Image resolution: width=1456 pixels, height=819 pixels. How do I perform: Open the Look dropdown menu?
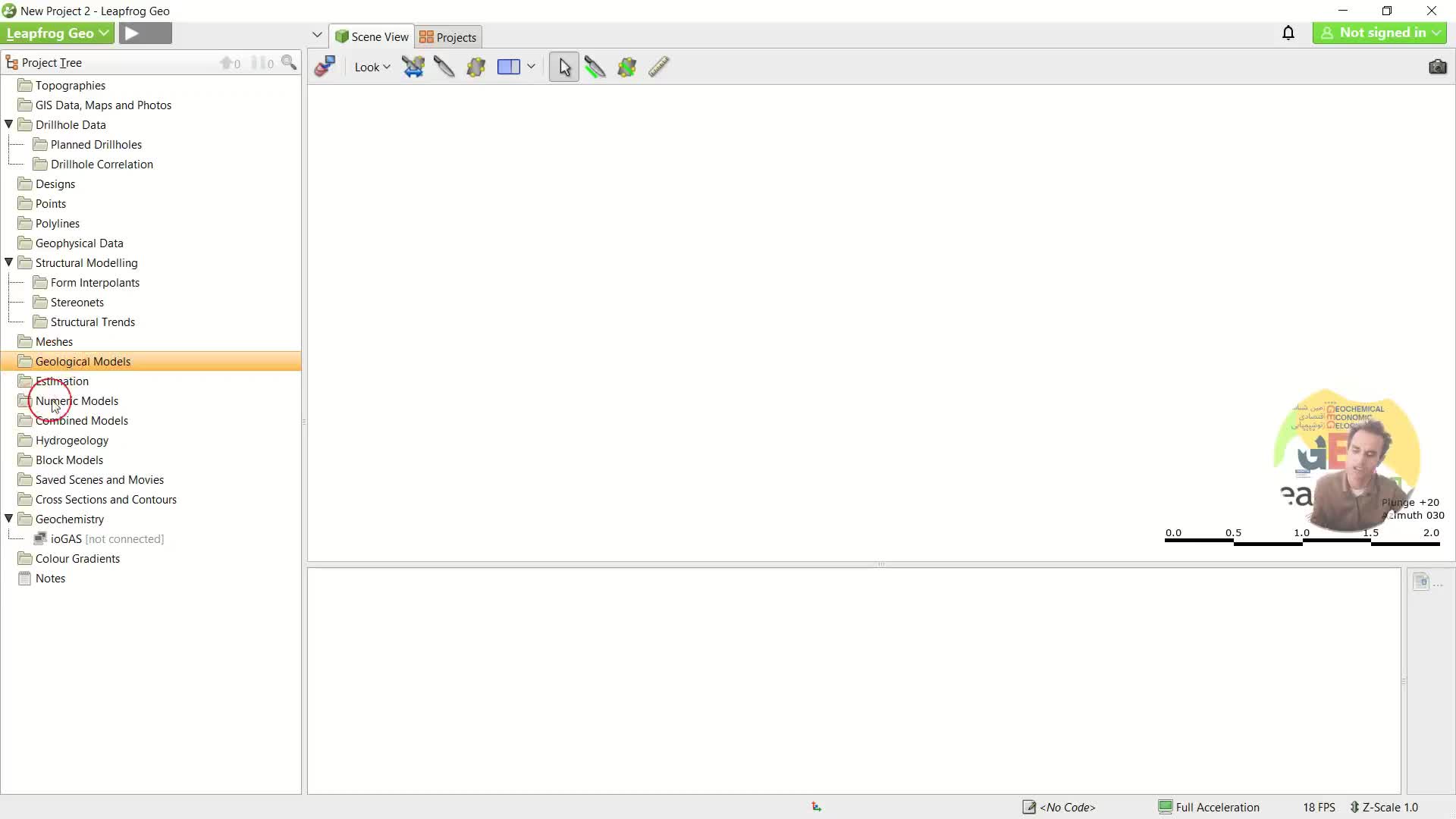tap(372, 67)
